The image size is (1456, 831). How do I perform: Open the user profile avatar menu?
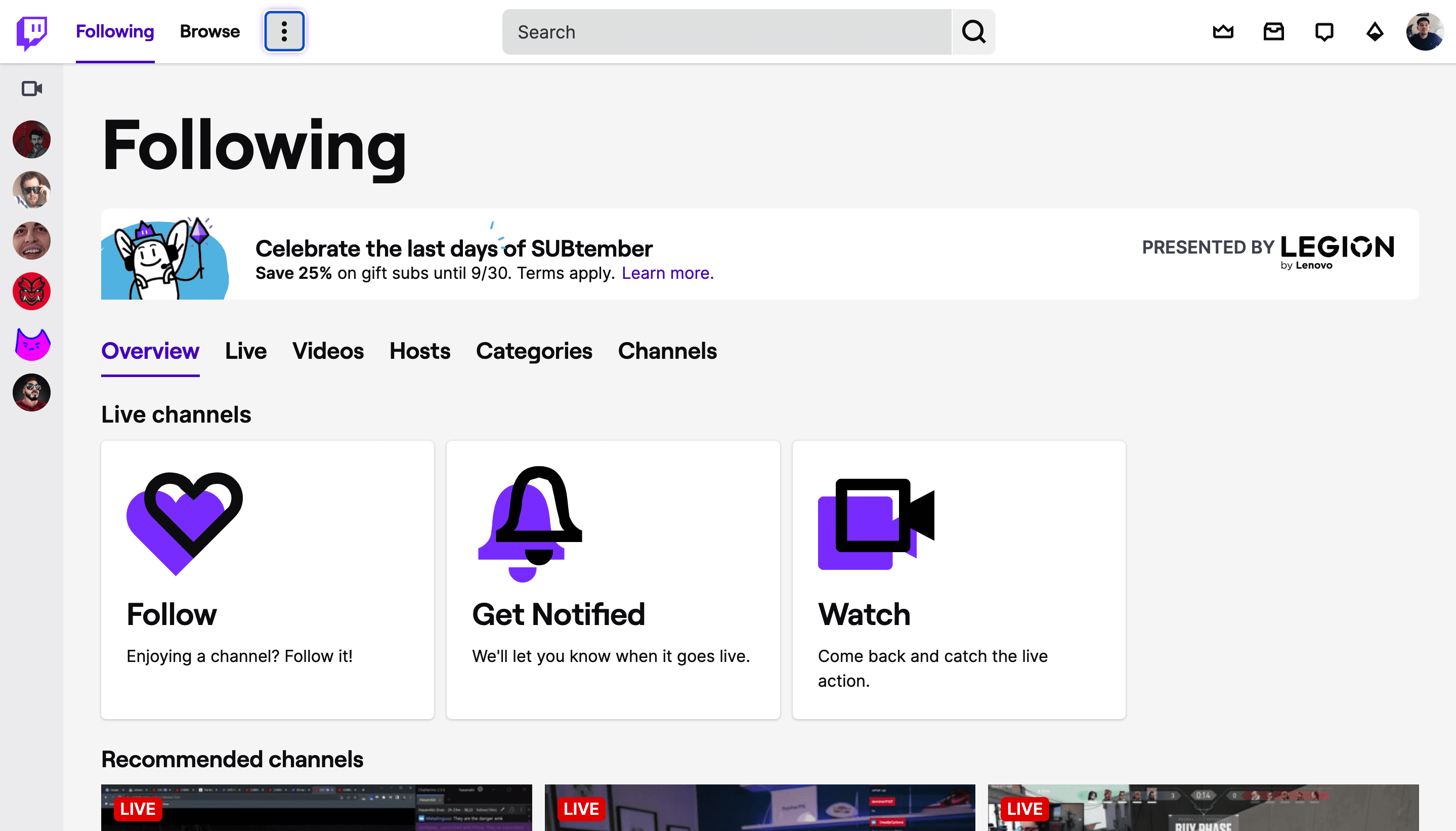pos(1425,31)
